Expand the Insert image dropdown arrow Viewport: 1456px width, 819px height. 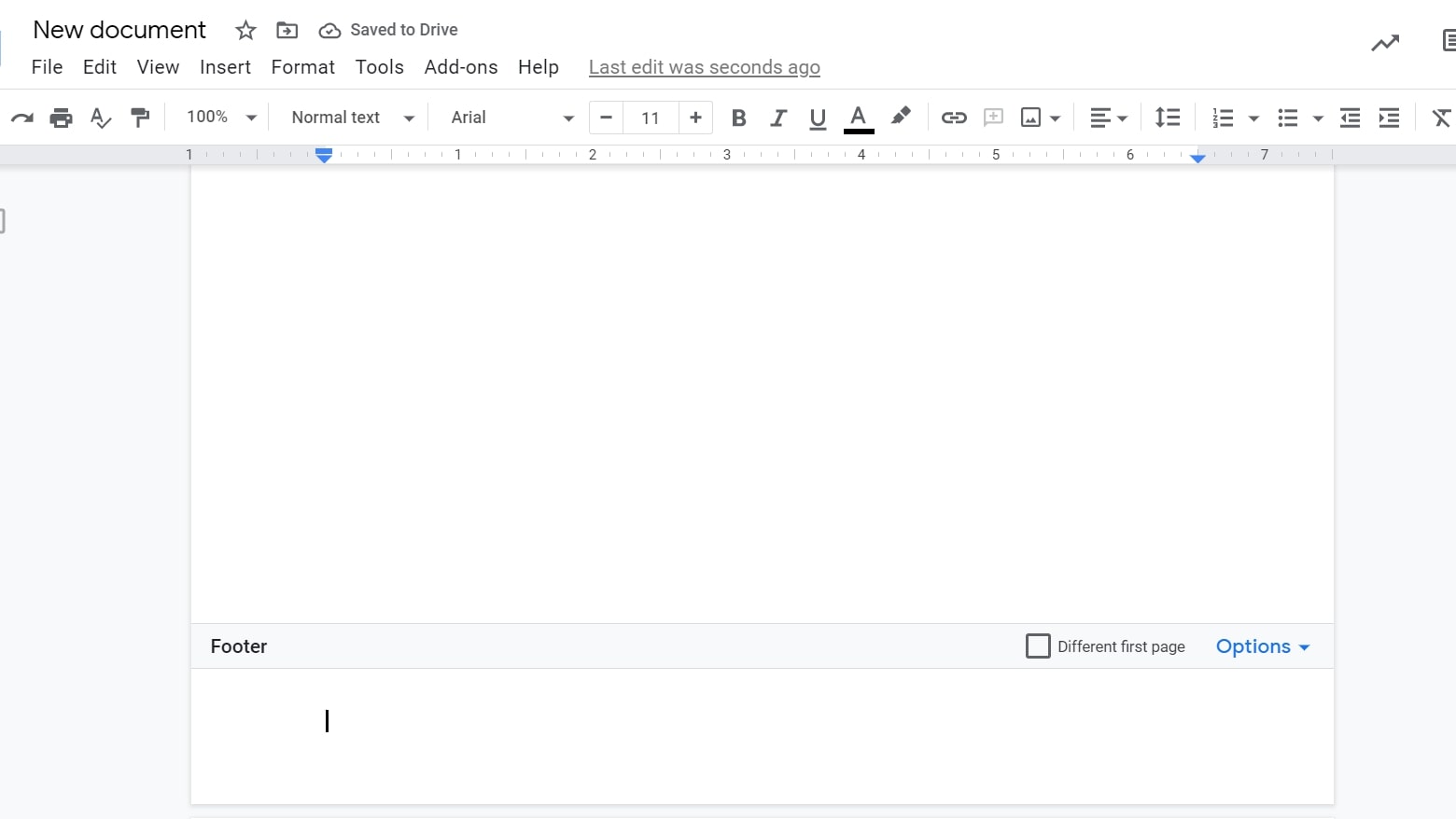1055,118
